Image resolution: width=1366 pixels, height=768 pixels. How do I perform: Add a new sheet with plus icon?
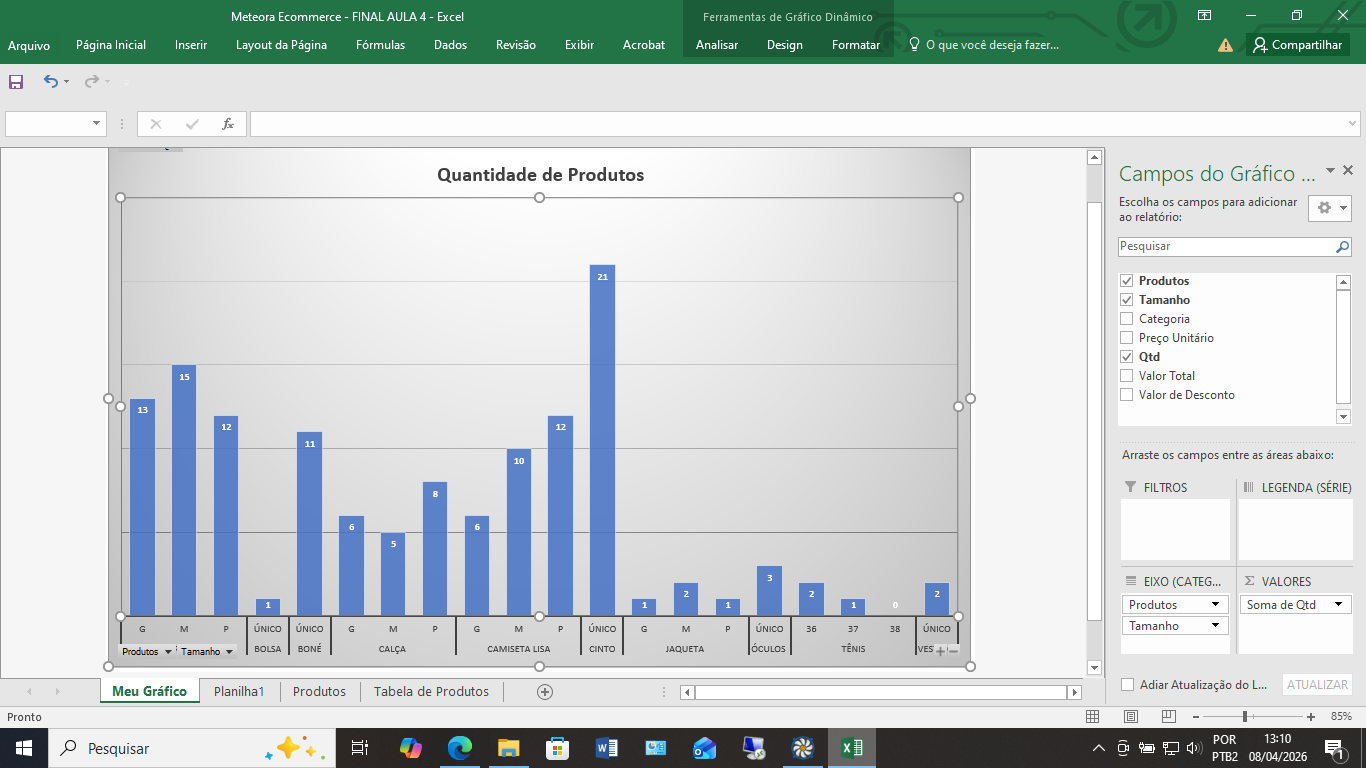click(x=544, y=692)
